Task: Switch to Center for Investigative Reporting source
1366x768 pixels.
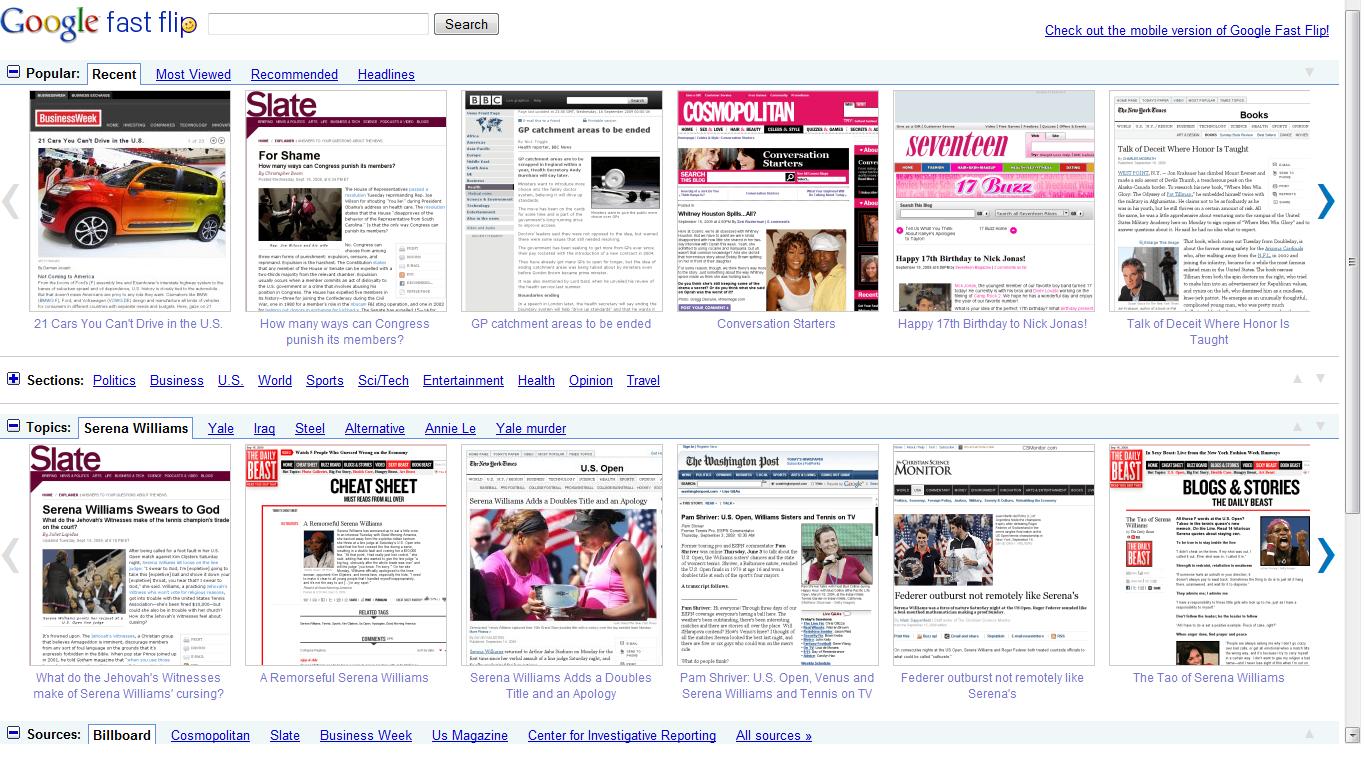Action: tap(622, 735)
